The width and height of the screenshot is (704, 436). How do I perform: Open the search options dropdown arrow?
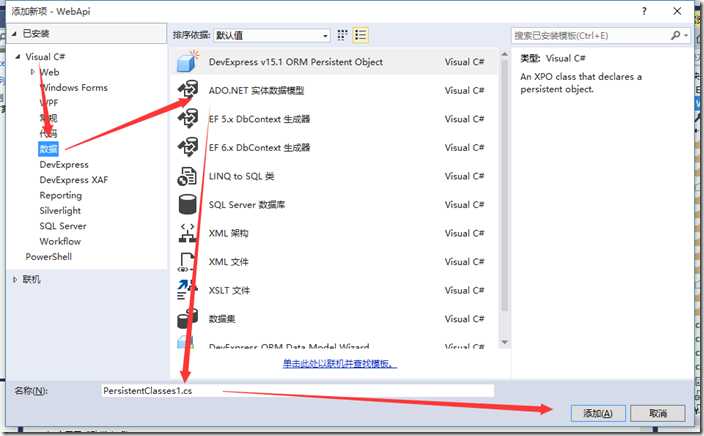coord(686,35)
